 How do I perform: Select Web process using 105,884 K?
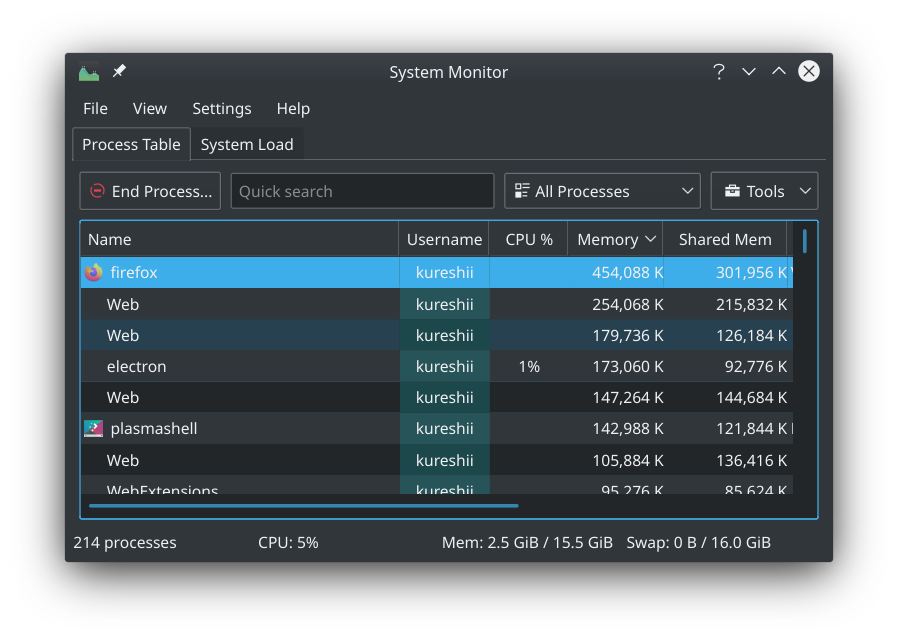tap(437, 460)
